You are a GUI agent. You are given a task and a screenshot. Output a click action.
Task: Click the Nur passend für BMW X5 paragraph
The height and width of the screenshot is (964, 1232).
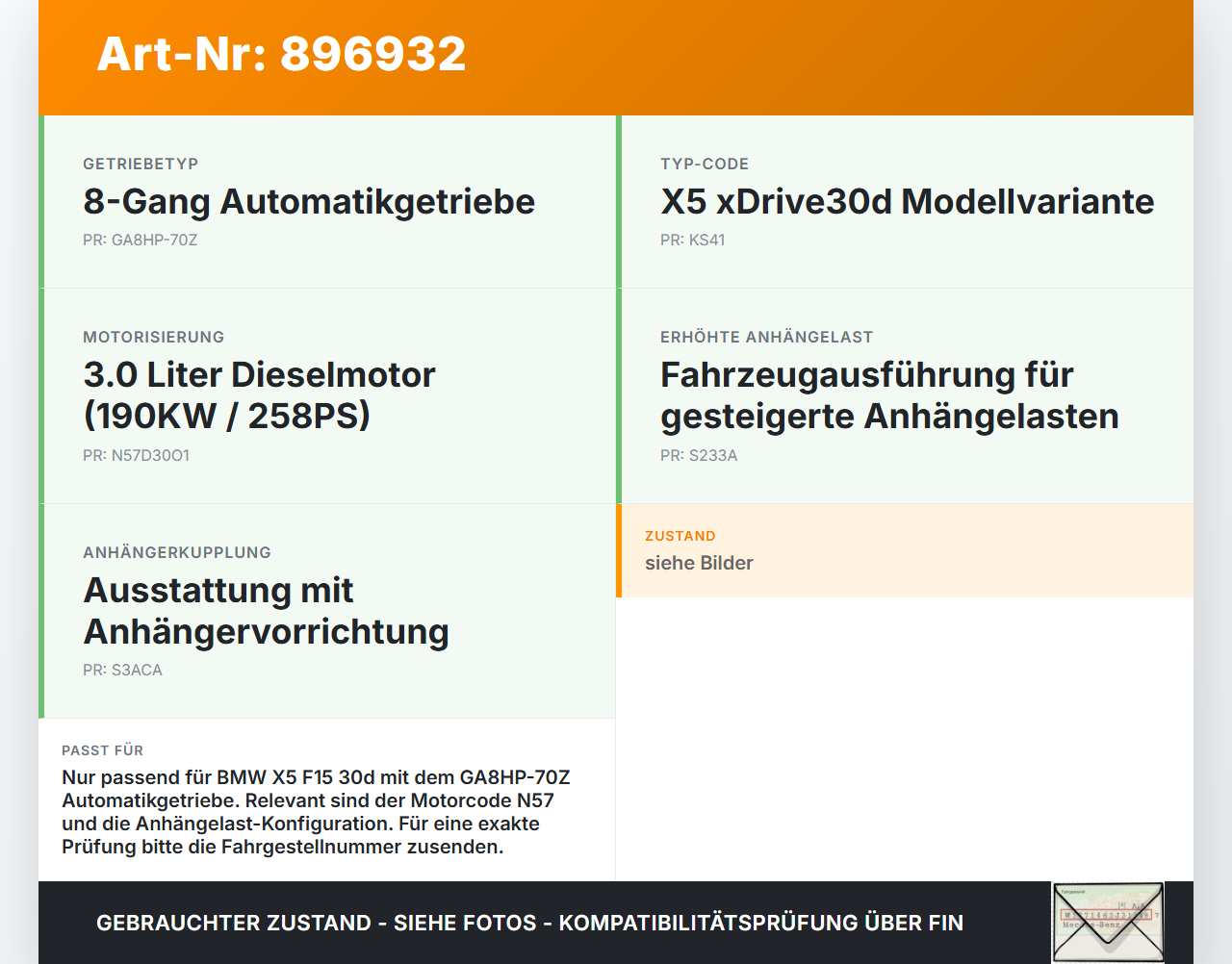coord(316,812)
